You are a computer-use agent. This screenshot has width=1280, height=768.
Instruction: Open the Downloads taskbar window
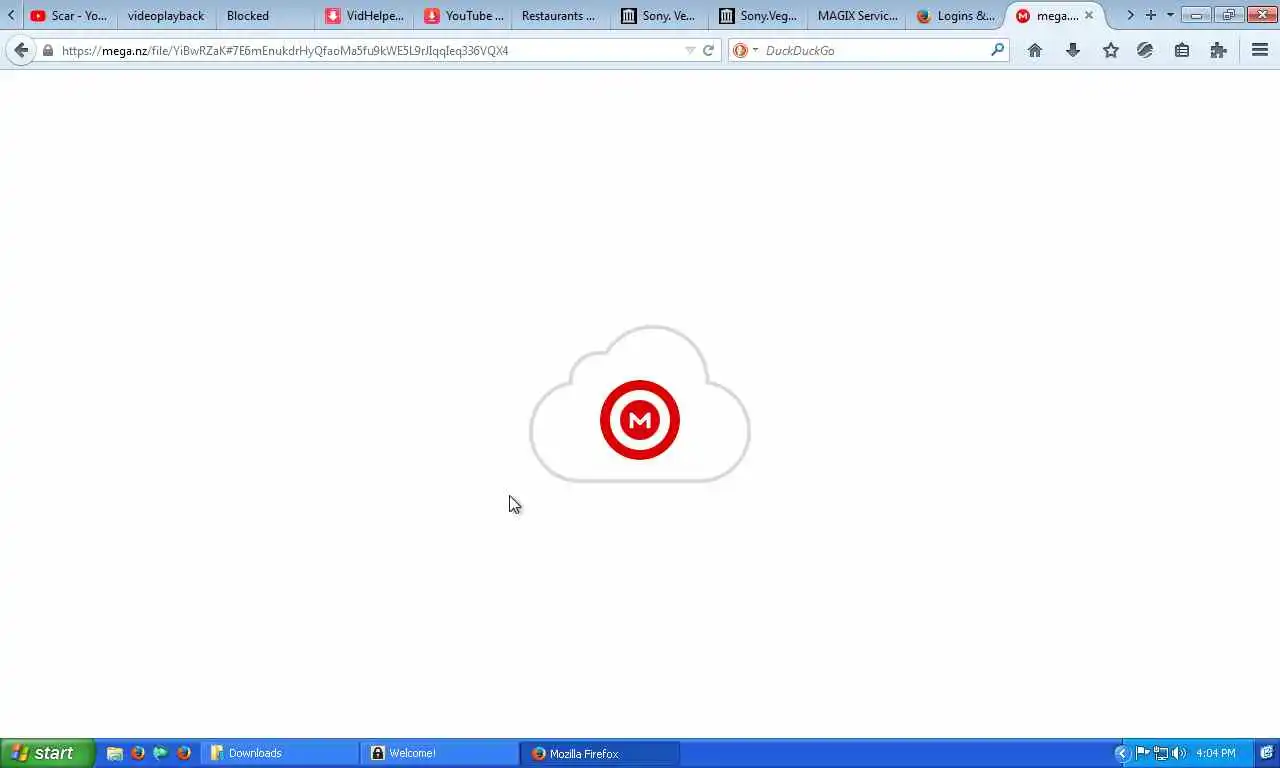tap(280, 753)
